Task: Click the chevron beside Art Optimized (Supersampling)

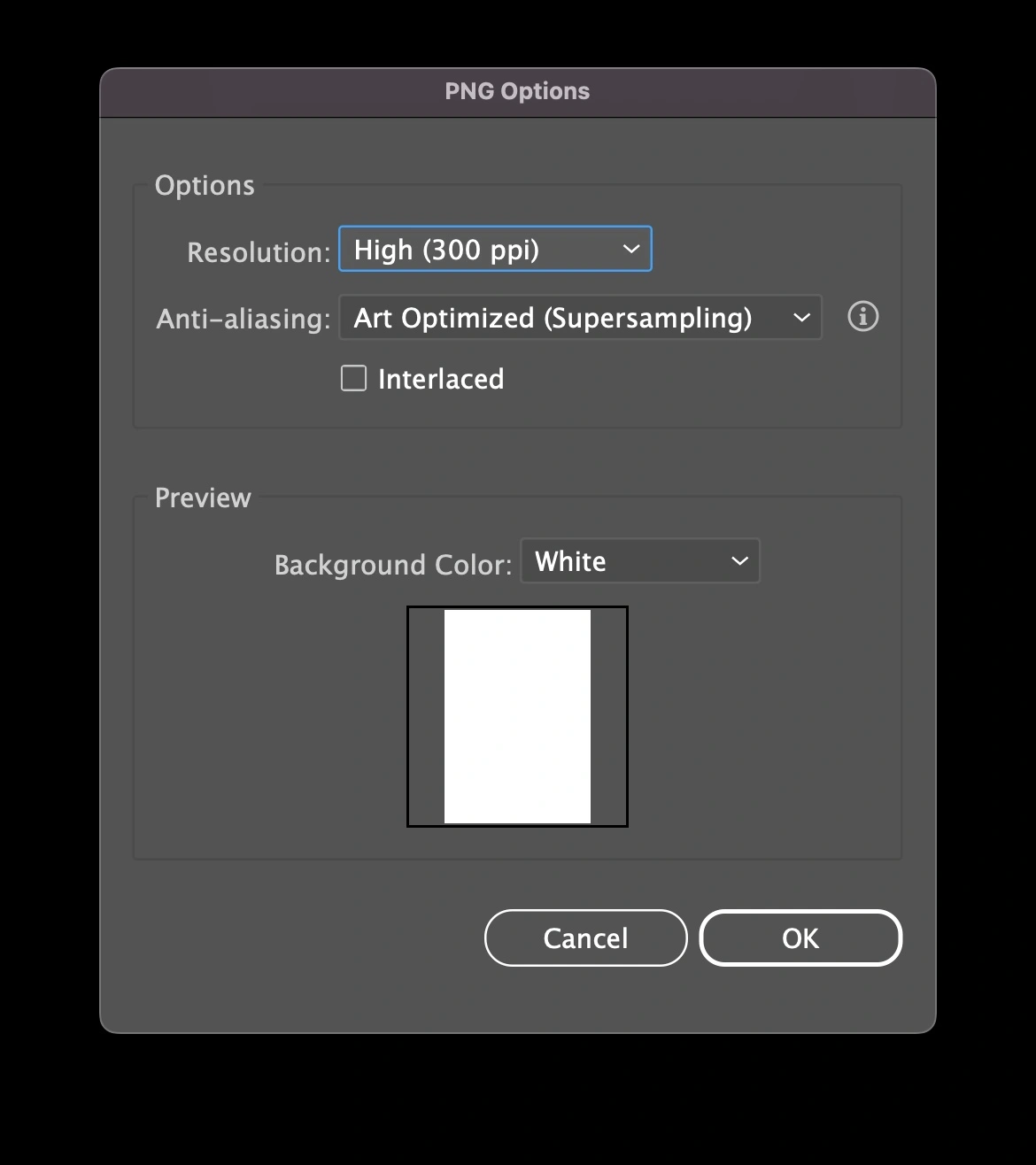Action: (801, 318)
